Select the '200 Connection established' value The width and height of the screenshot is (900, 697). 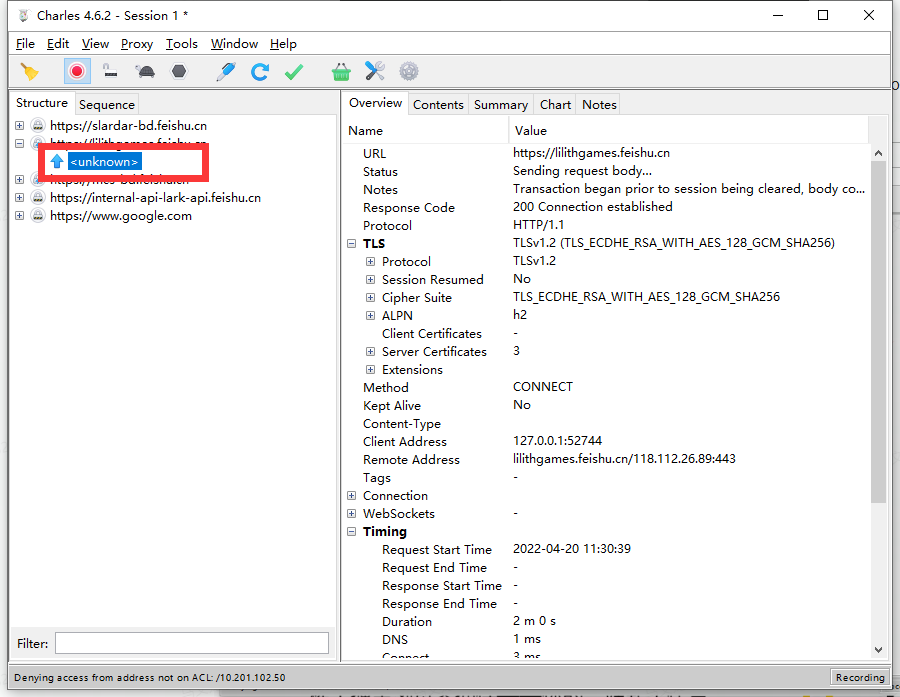592,207
